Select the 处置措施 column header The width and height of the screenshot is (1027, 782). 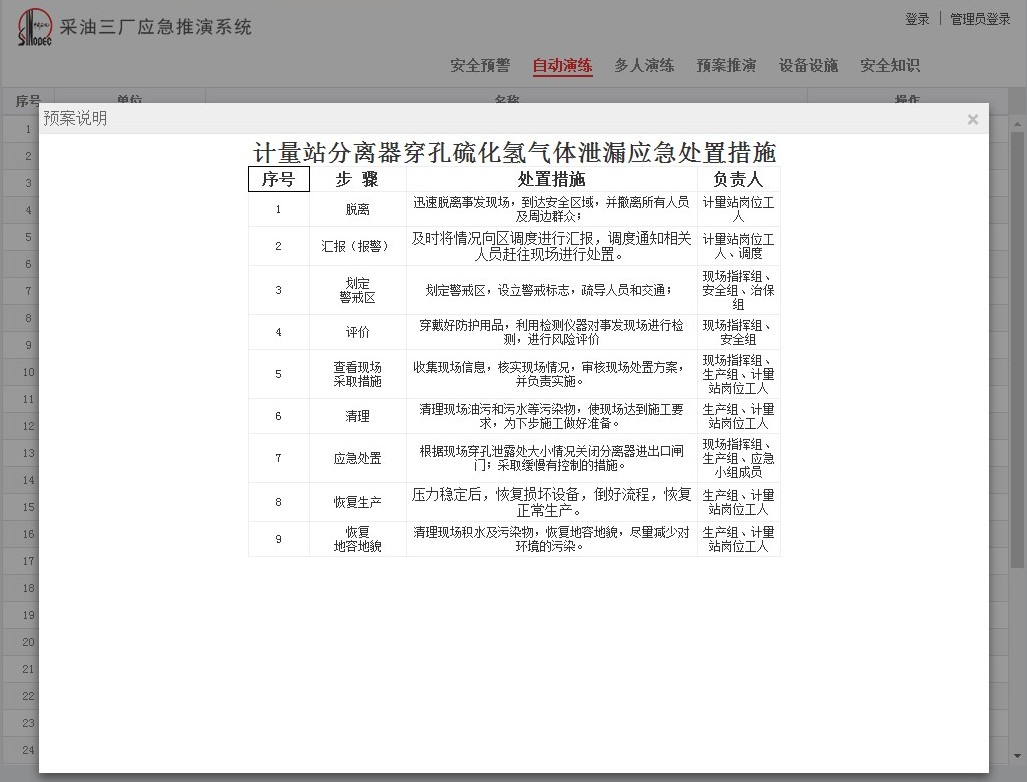click(x=551, y=180)
